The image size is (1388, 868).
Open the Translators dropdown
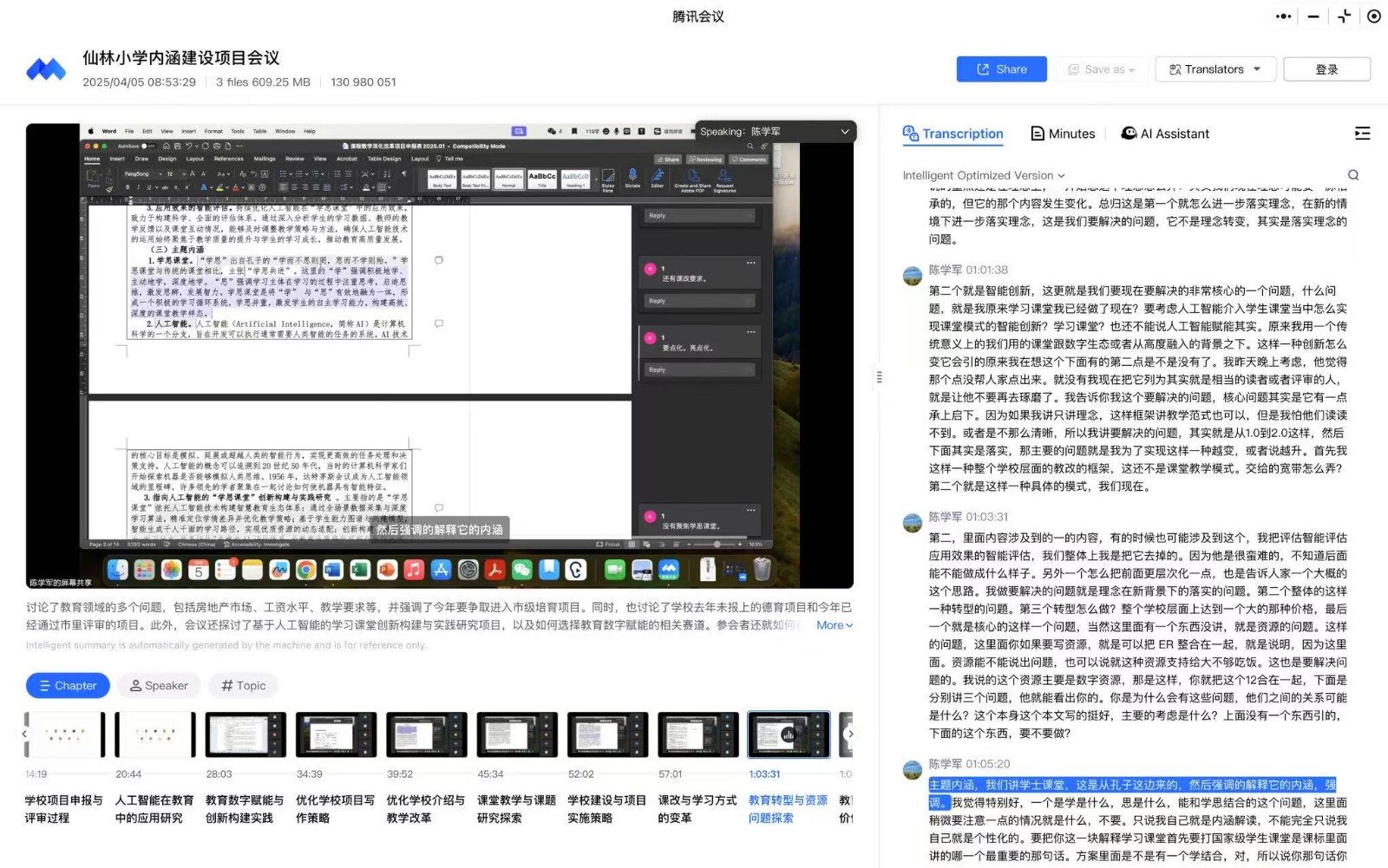(1214, 69)
